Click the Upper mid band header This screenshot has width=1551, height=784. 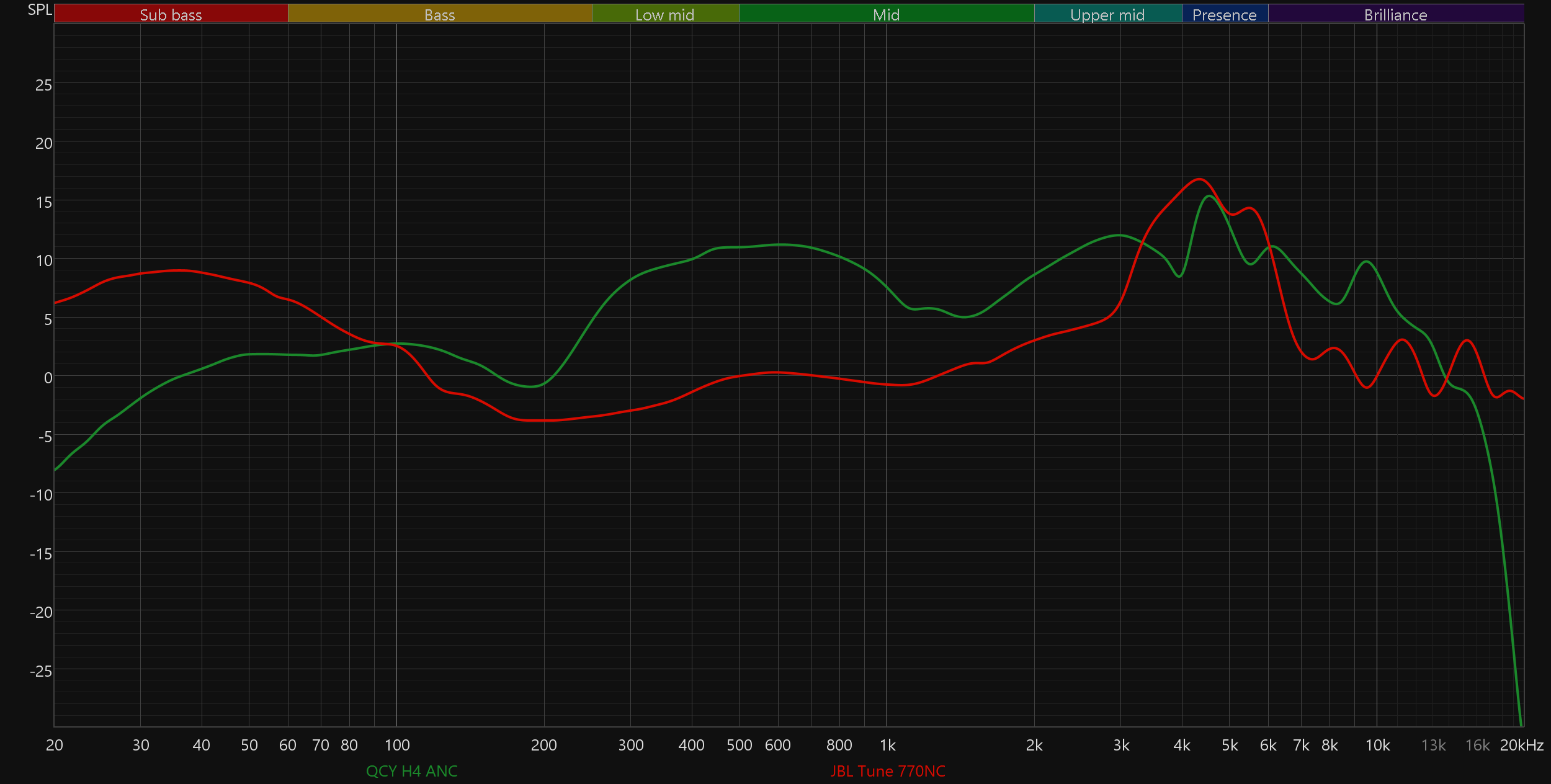tap(1107, 14)
